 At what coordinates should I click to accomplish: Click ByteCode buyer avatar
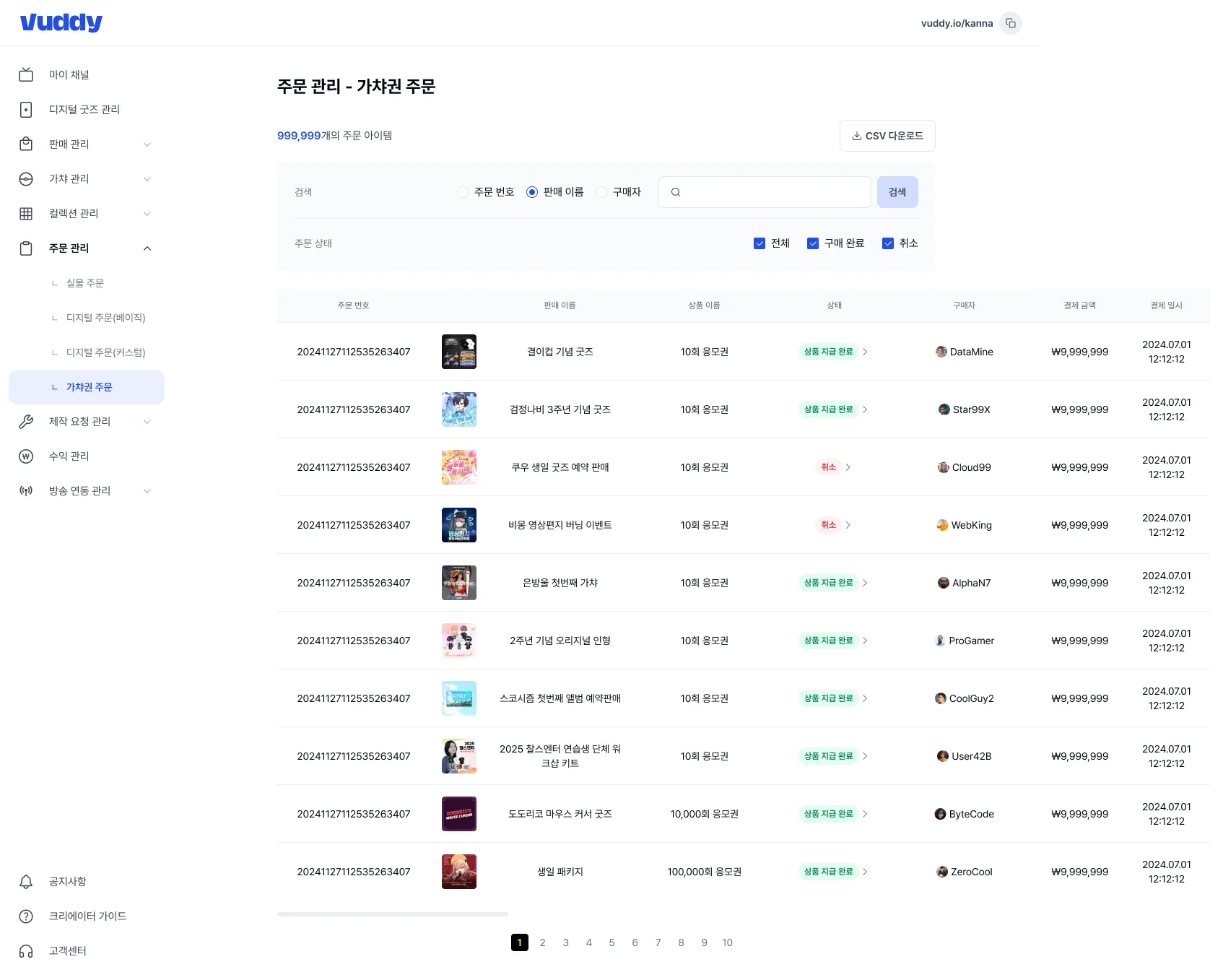coord(941,814)
